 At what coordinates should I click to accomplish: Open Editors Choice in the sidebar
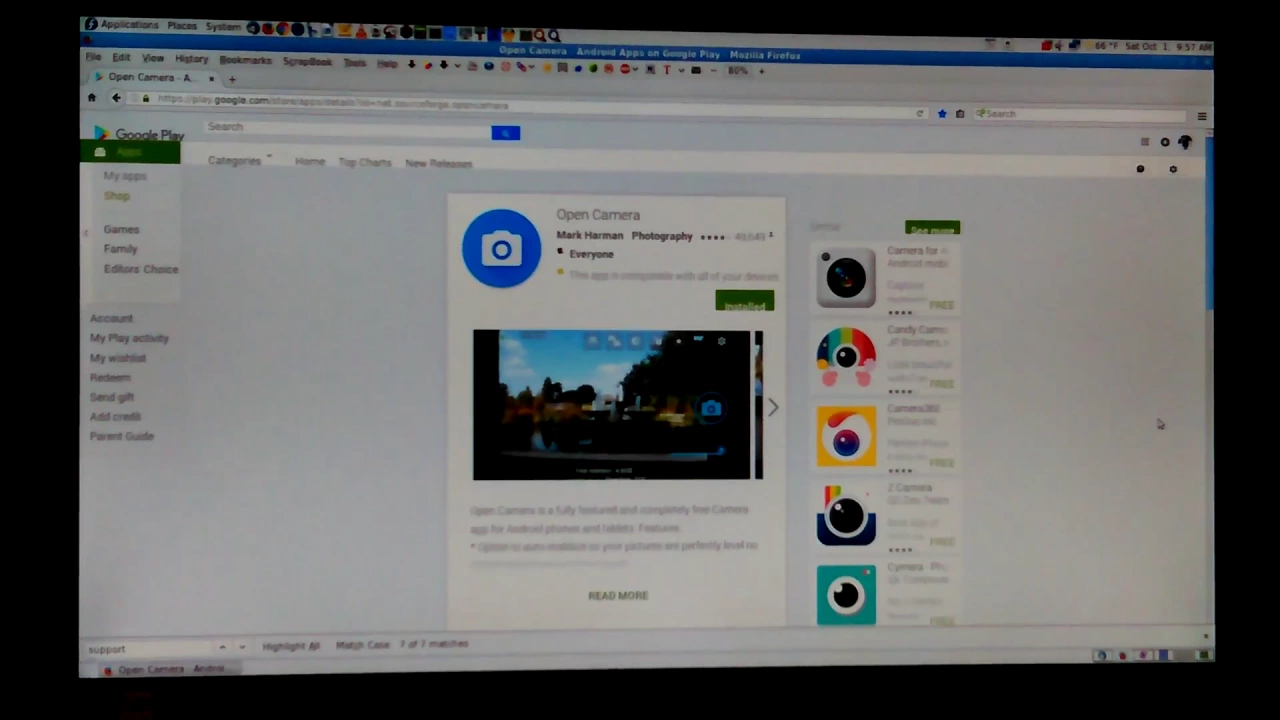141,269
